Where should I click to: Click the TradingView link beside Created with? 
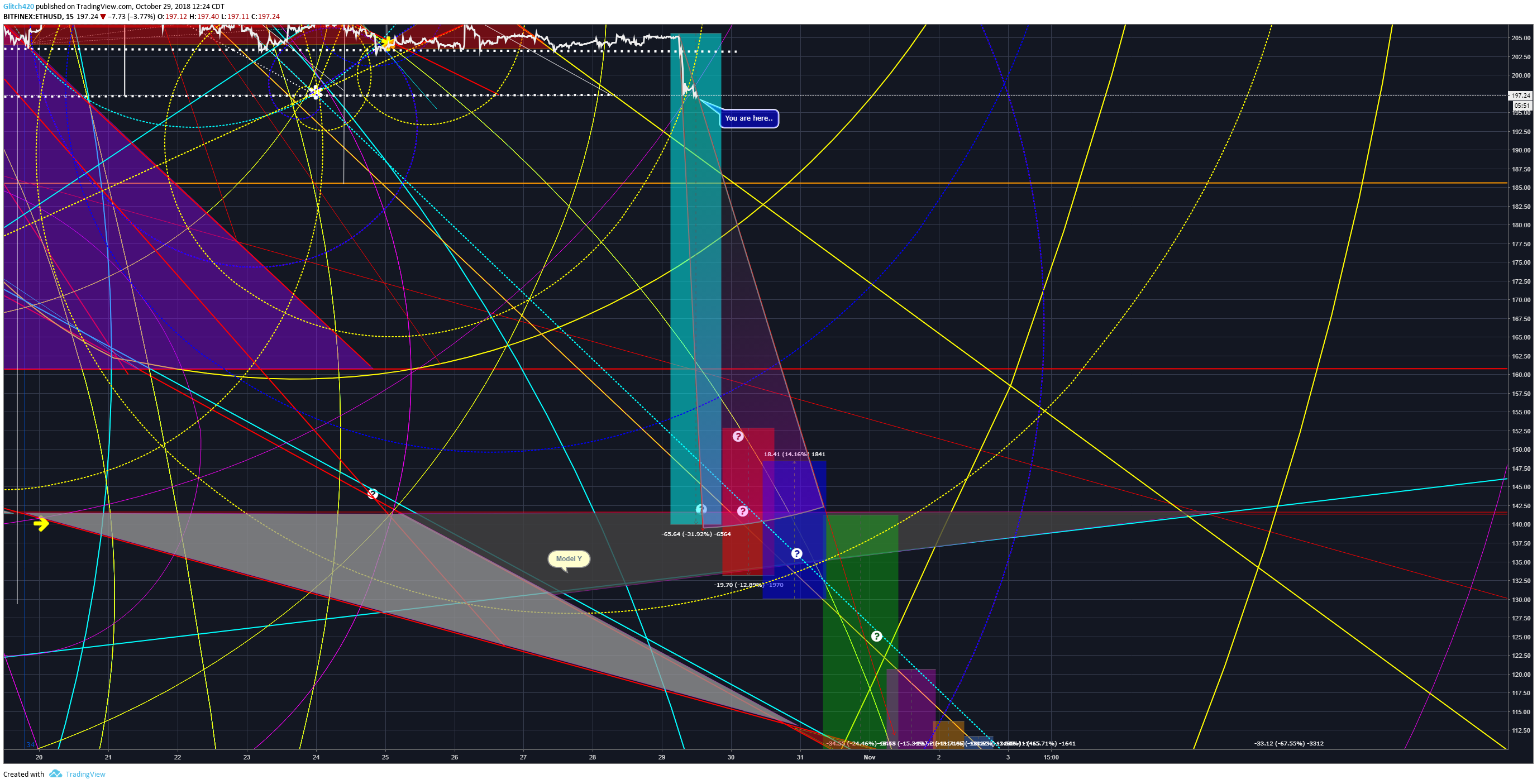click(85, 774)
